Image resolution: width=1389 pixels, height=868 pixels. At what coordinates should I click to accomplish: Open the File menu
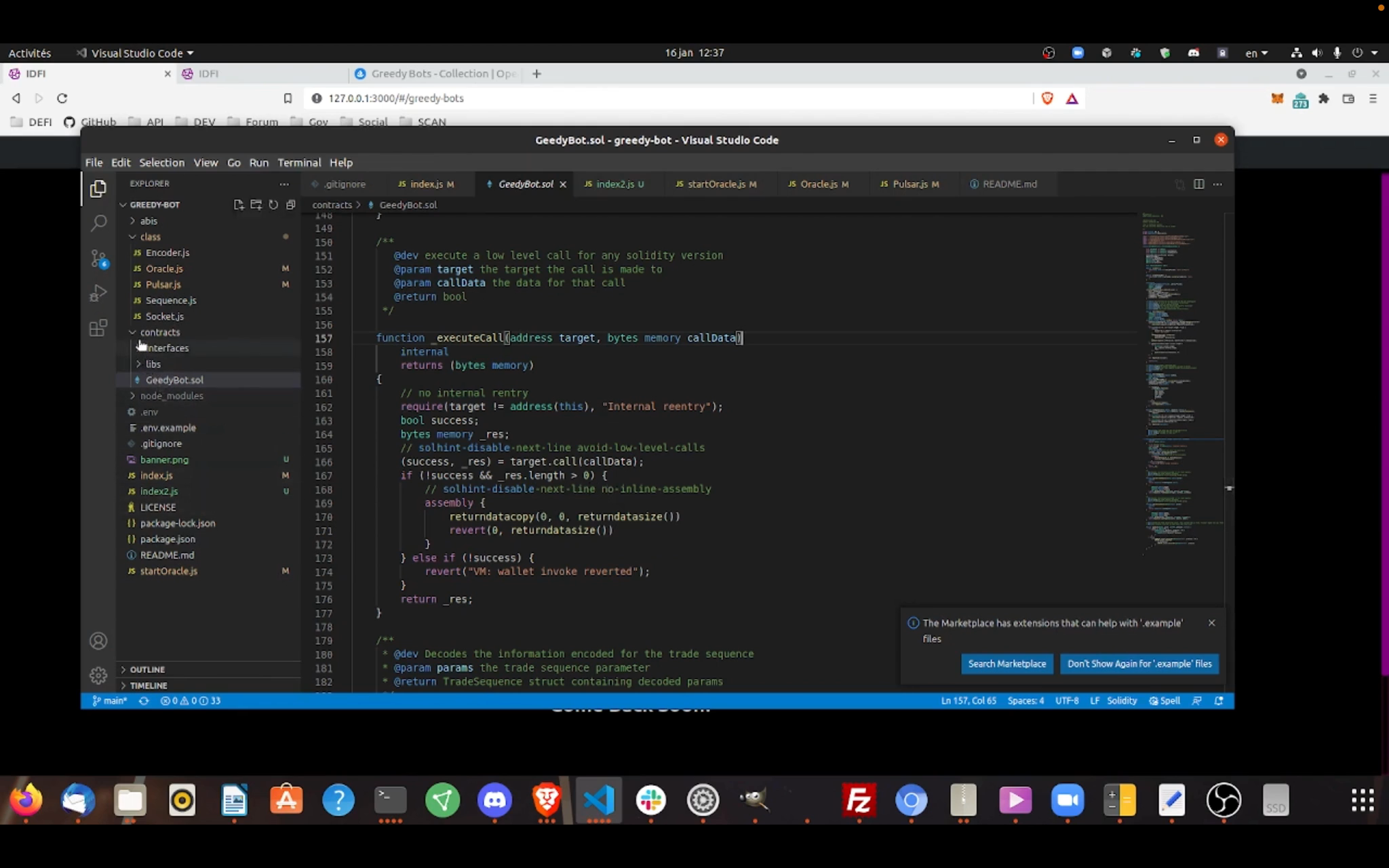coord(94,163)
